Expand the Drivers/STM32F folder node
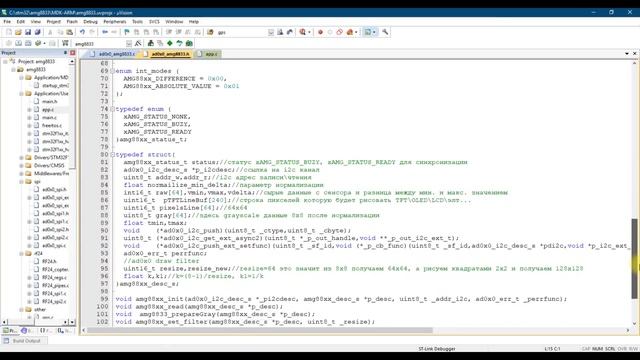 pyautogui.click(x=21, y=157)
